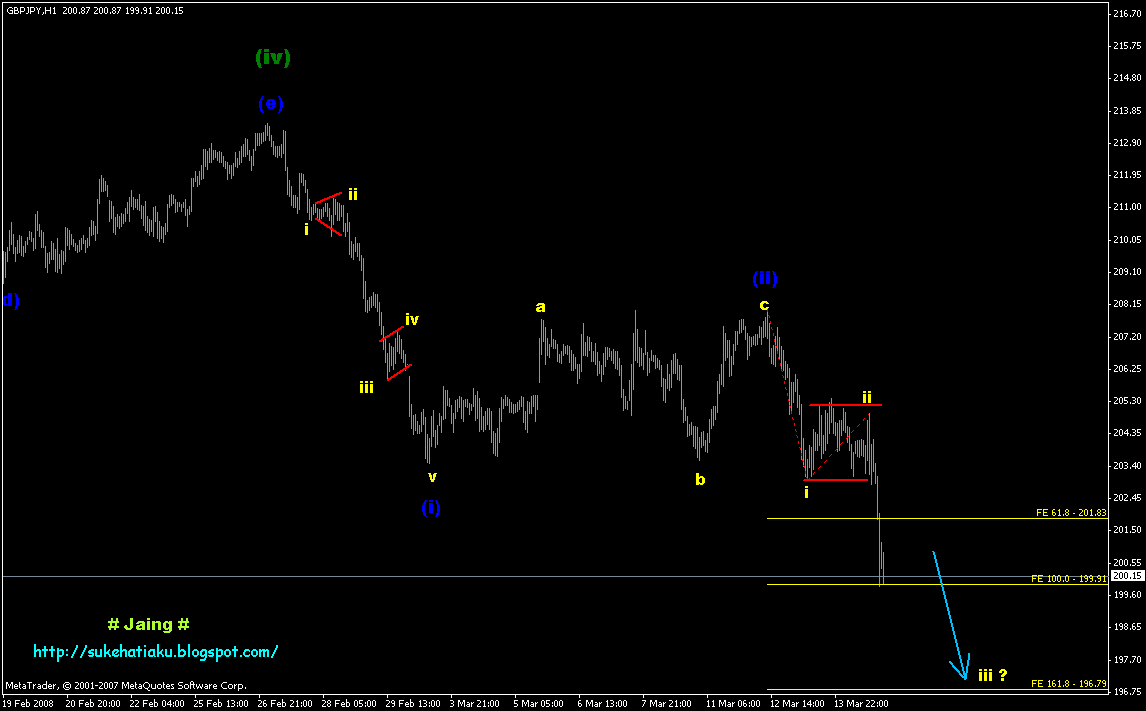Click yellow 'iii' label left of the 'iv' flag
1146x711 pixels.
(366, 387)
